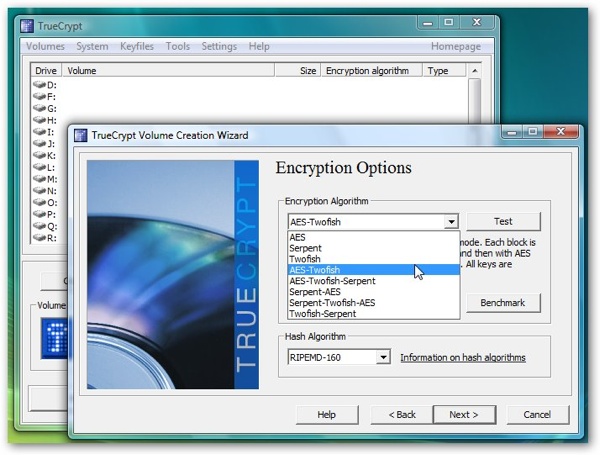Select drive L: in TrueCrypt list
The image size is (600, 455).
tap(44, 168)
